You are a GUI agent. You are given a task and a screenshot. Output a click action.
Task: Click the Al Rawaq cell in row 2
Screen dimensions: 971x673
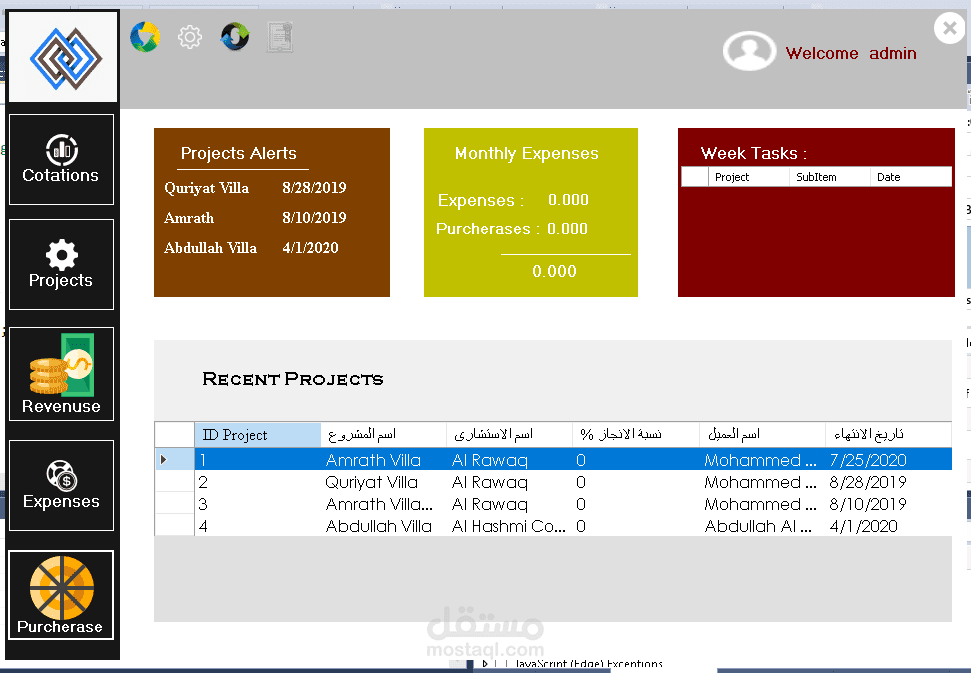509,482
